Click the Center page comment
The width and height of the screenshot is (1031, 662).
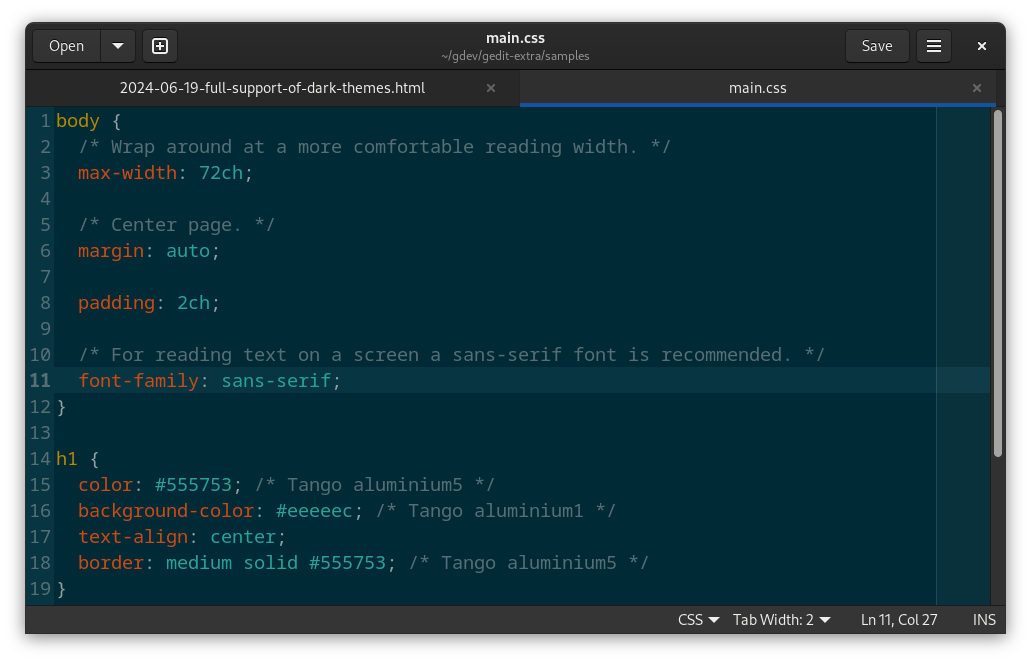click(176, 225)
